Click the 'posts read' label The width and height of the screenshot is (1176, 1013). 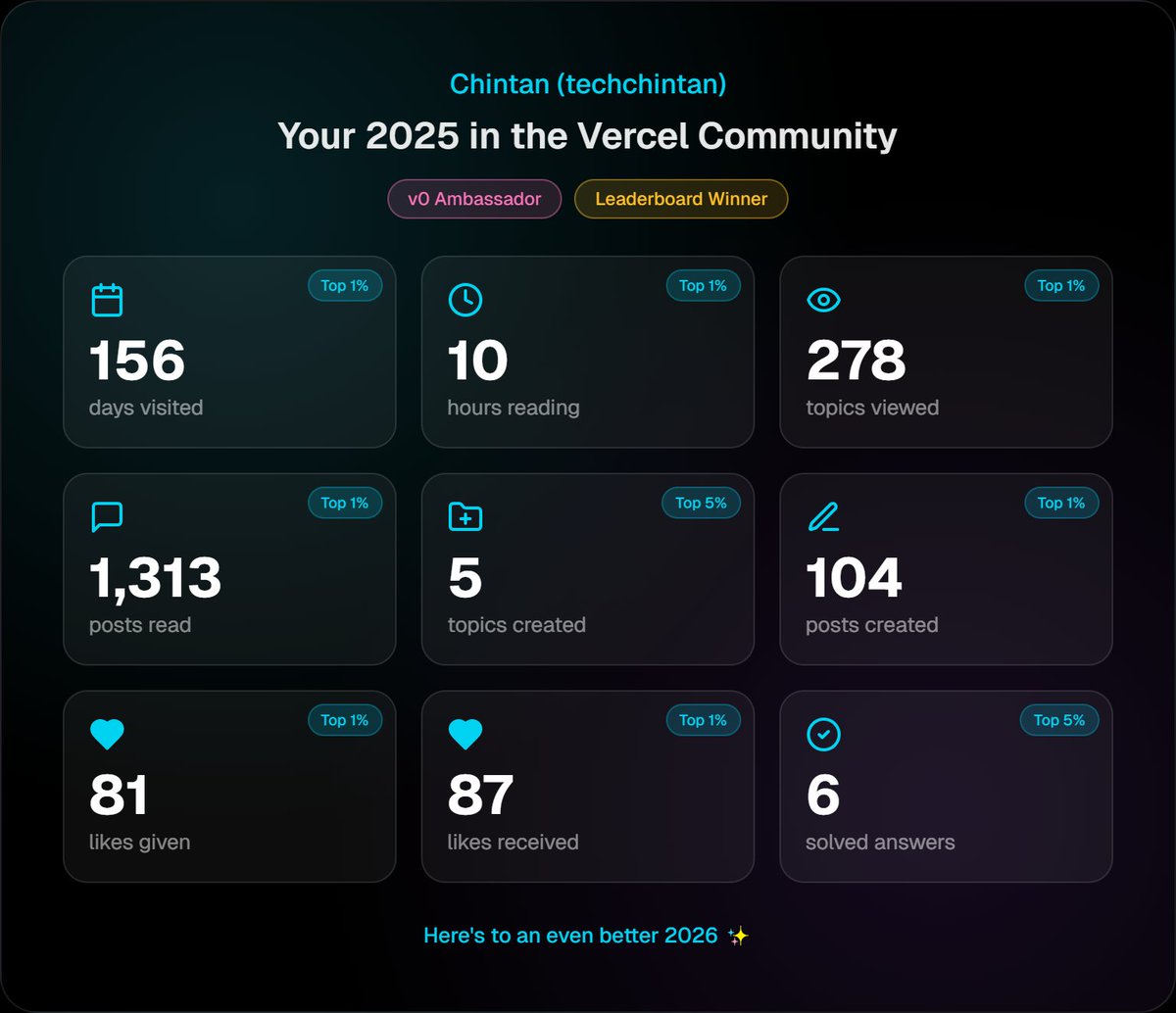[140, 625]
